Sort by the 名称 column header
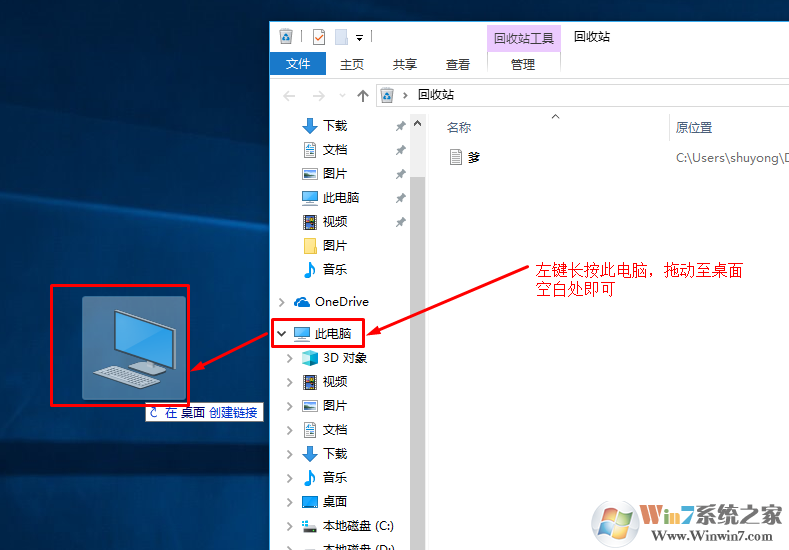 coord(459,128)
